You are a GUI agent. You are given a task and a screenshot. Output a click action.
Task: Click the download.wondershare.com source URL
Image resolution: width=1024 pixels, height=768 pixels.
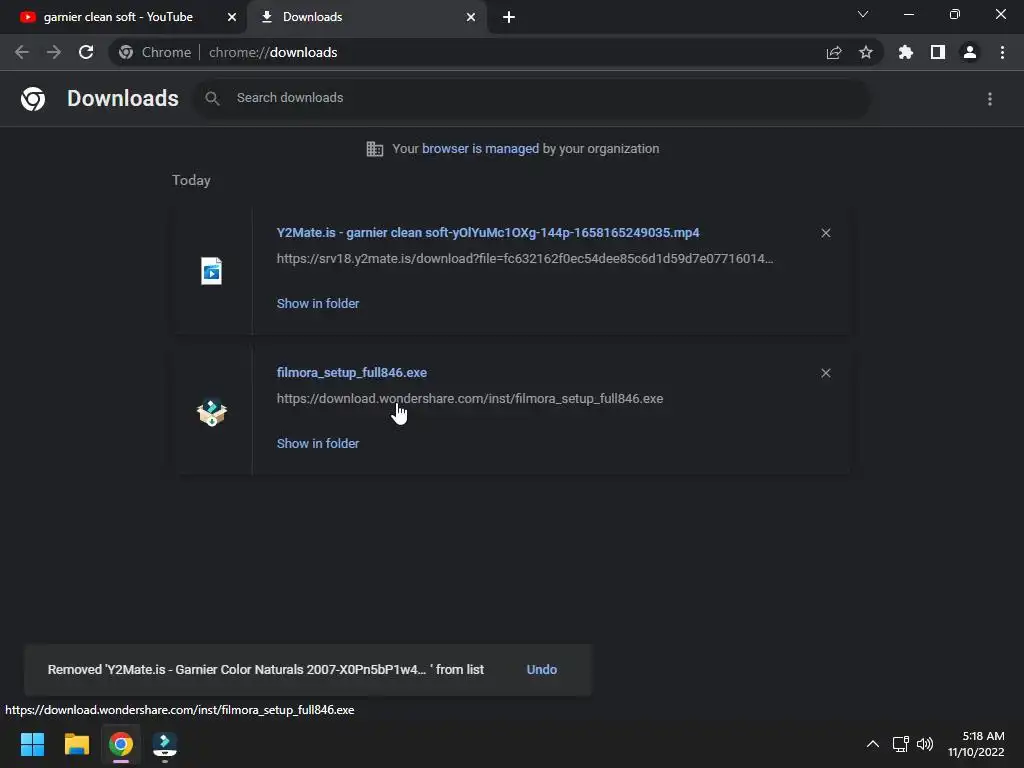click(x=470, y=398)
